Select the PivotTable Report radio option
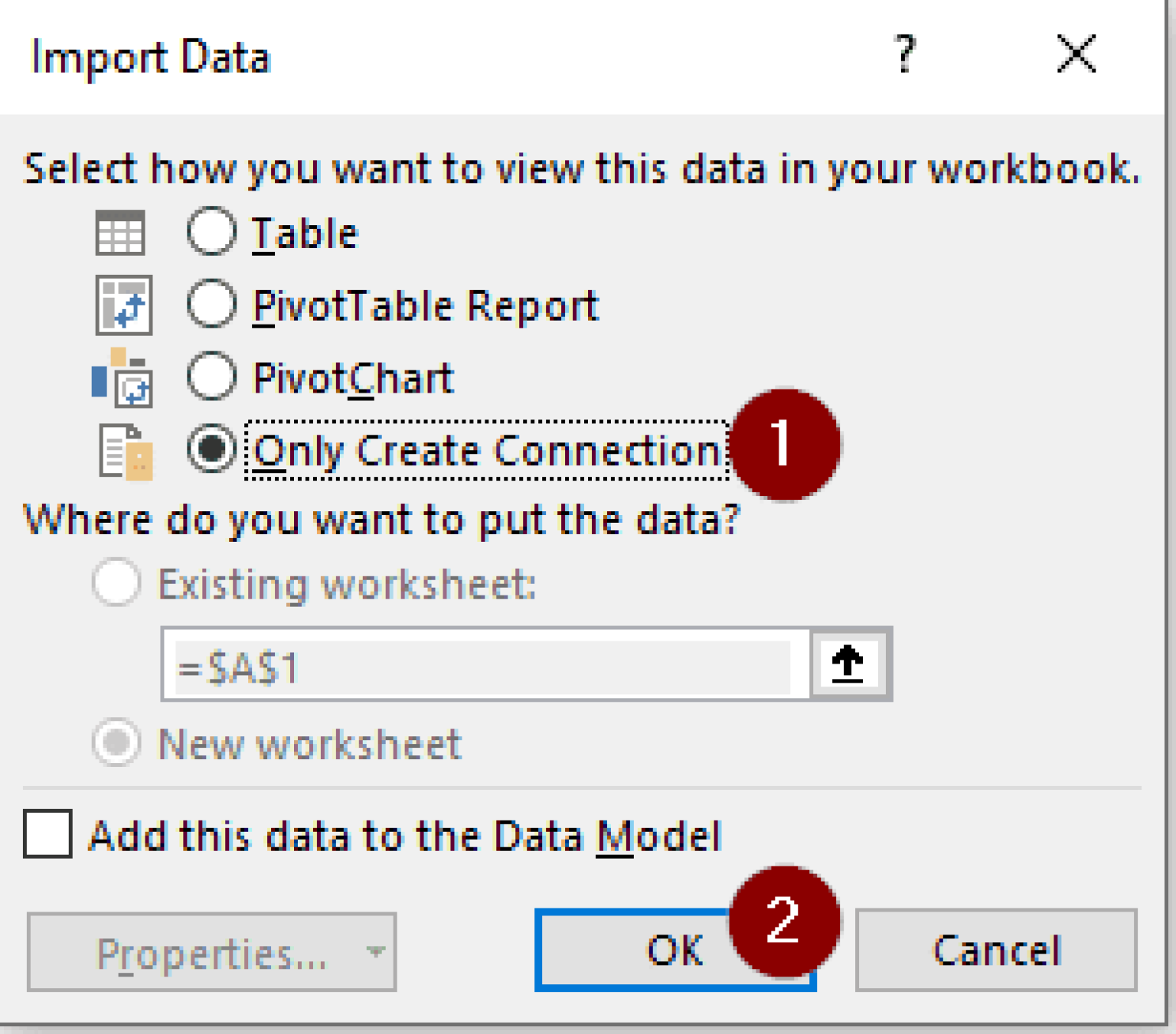 coord(212,304)
